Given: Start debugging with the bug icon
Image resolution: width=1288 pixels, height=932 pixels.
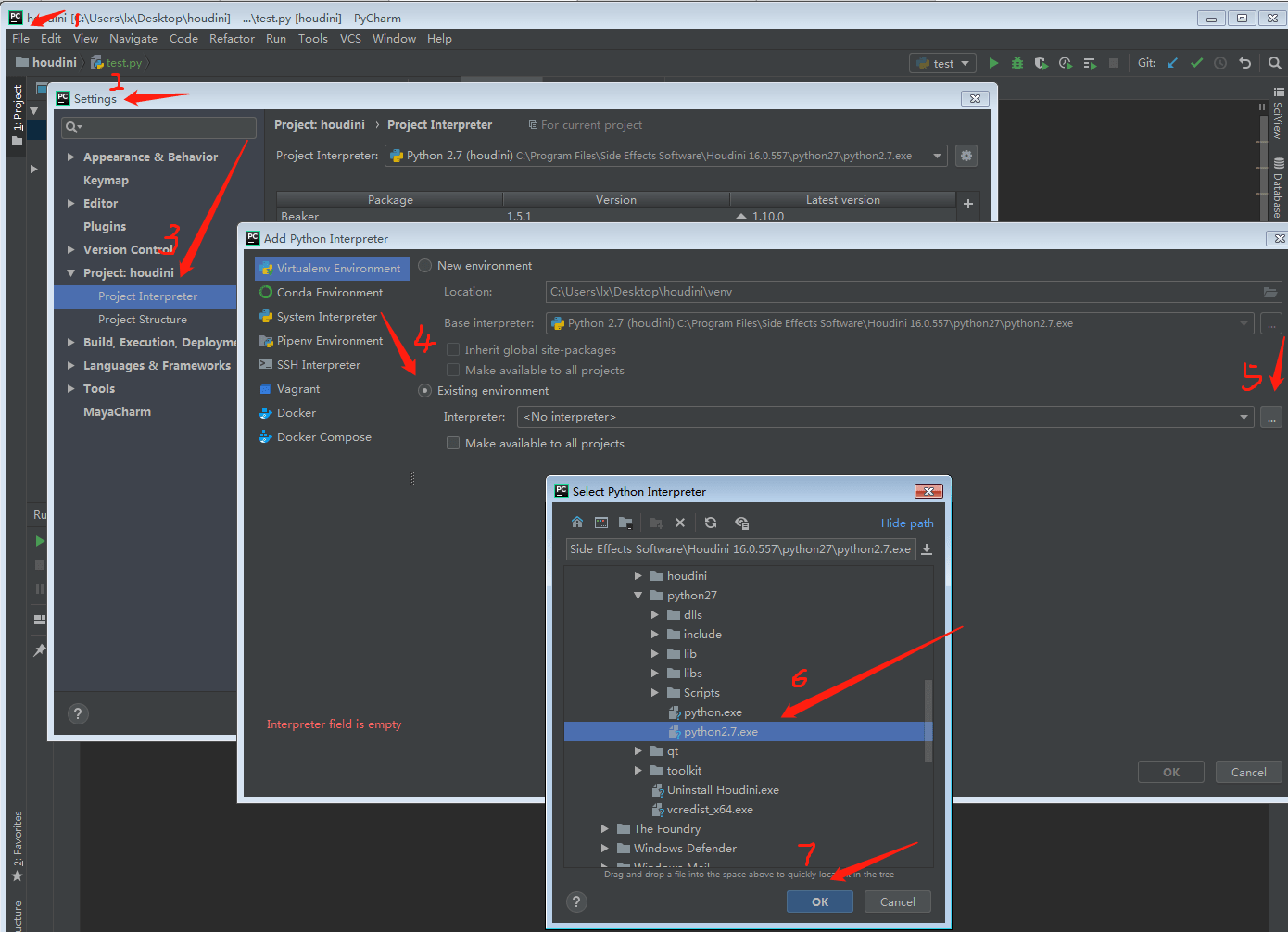Looking at the screenshot, I should tap(1017, 62).
